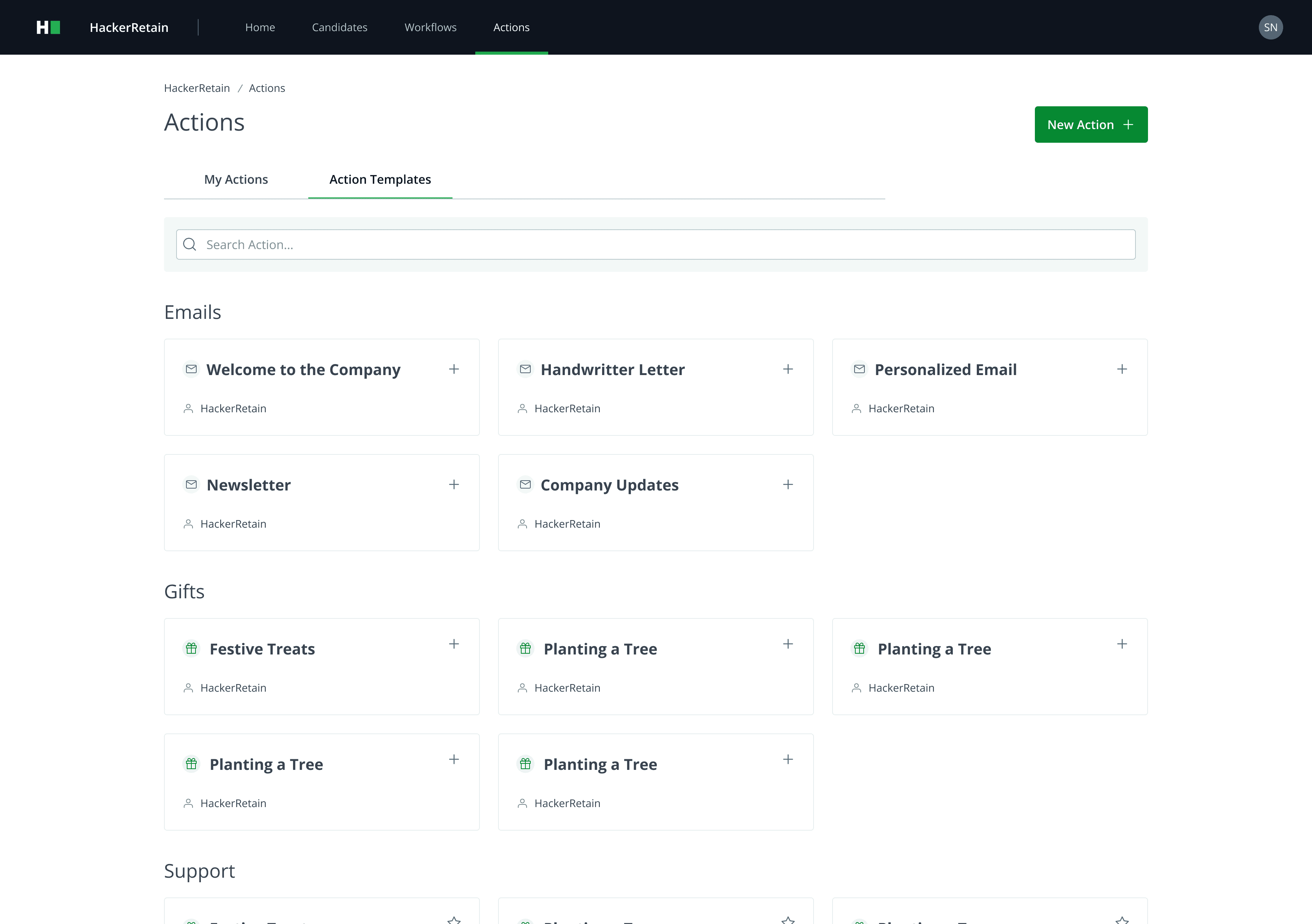Click the Actions page title
Viewport: 1312px width, 924px height.
pyautogui.click(x=204, y=122)
